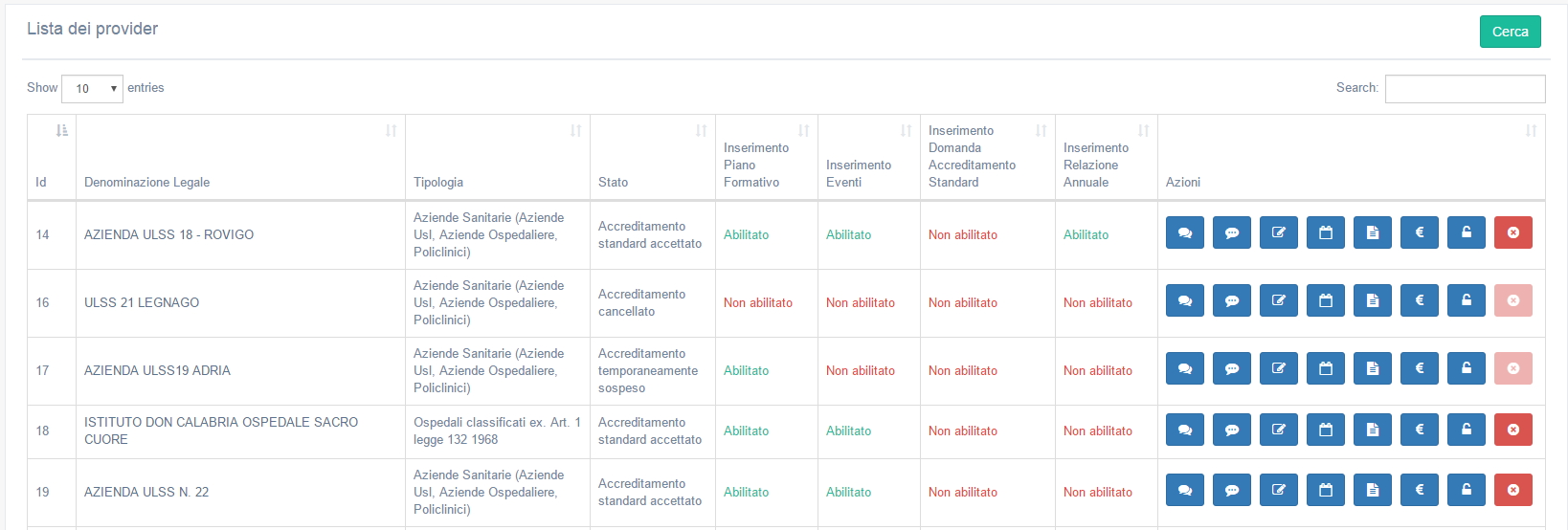
Task: Click speech bubble icon in AZIENDA ULSS N. 22 row
Action: coord(1231,490)
